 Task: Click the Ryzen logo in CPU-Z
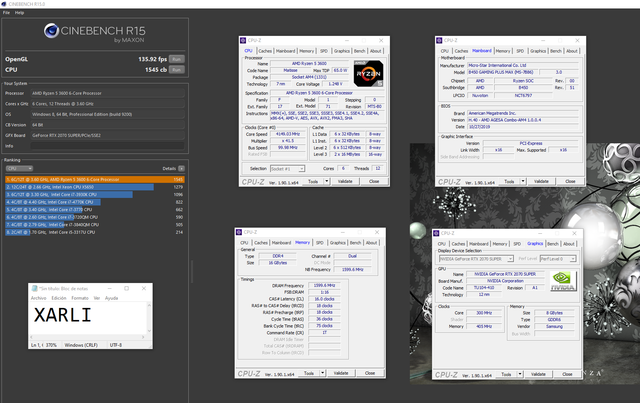[368, 73]
